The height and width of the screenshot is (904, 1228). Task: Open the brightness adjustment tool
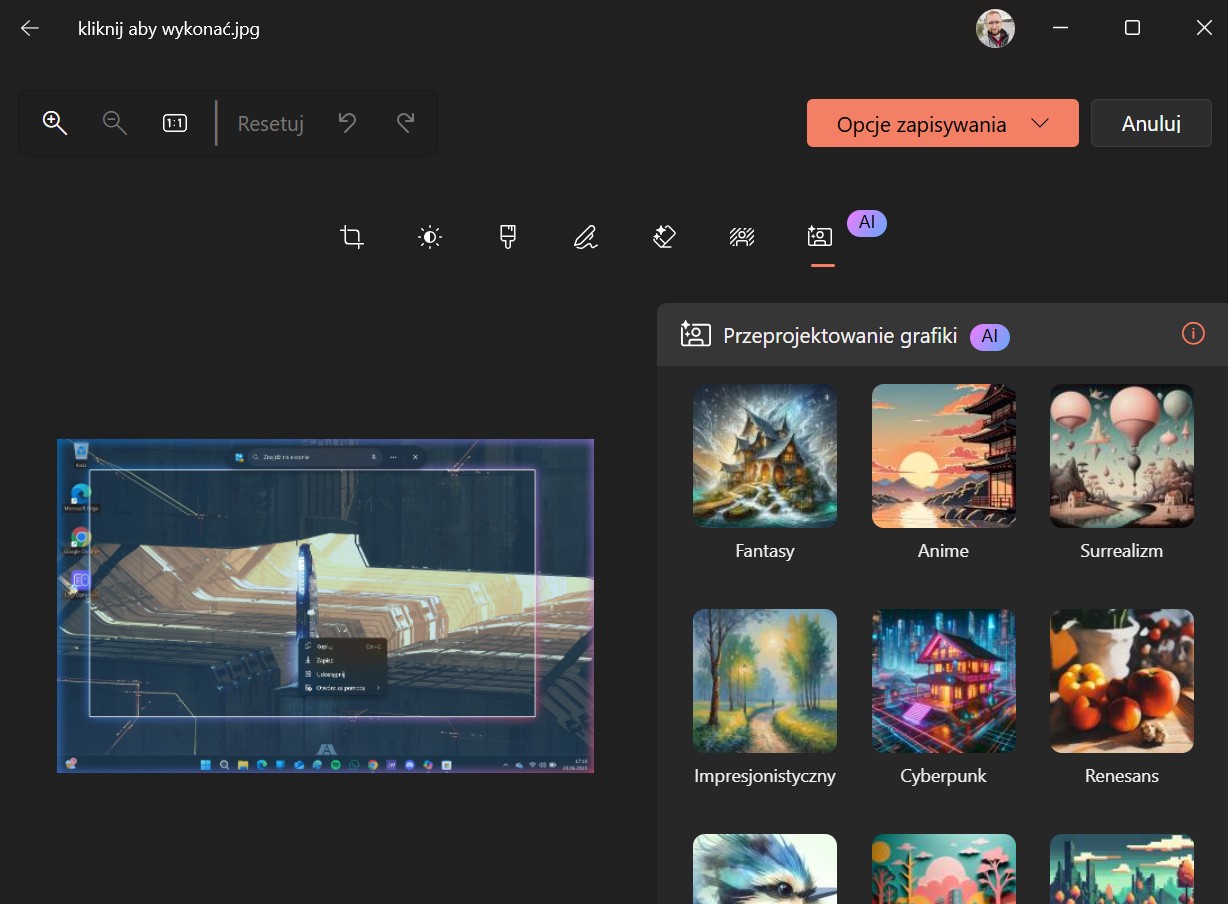point(430,237)
